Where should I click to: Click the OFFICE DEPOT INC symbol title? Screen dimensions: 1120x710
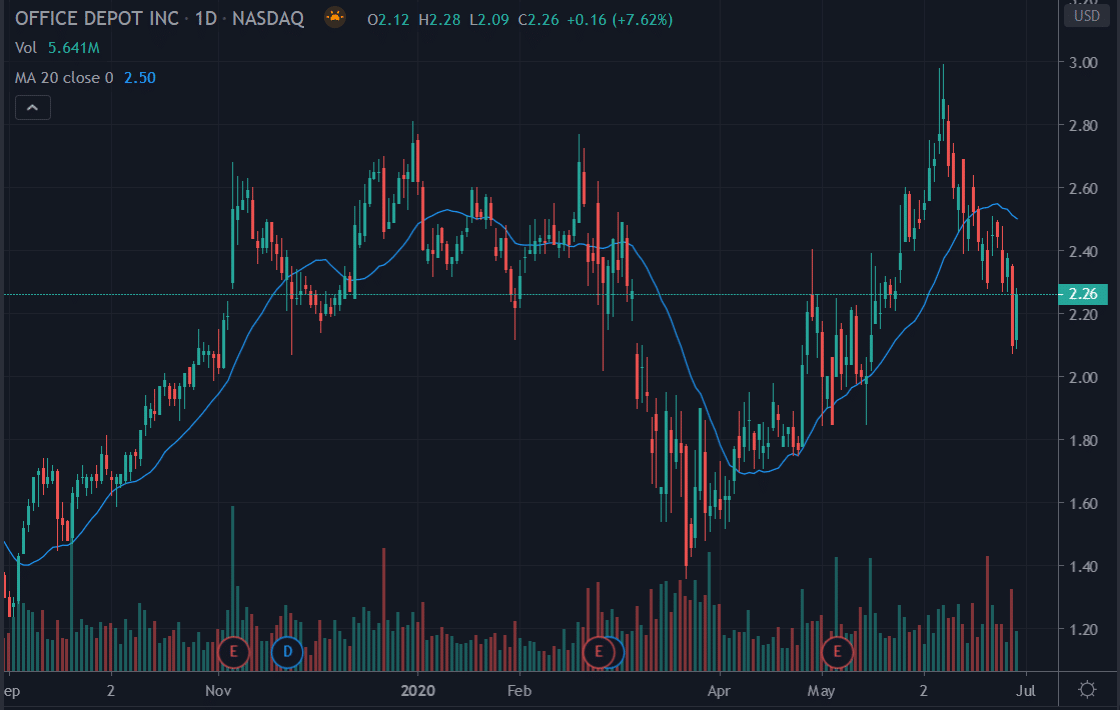coord(98,19)
